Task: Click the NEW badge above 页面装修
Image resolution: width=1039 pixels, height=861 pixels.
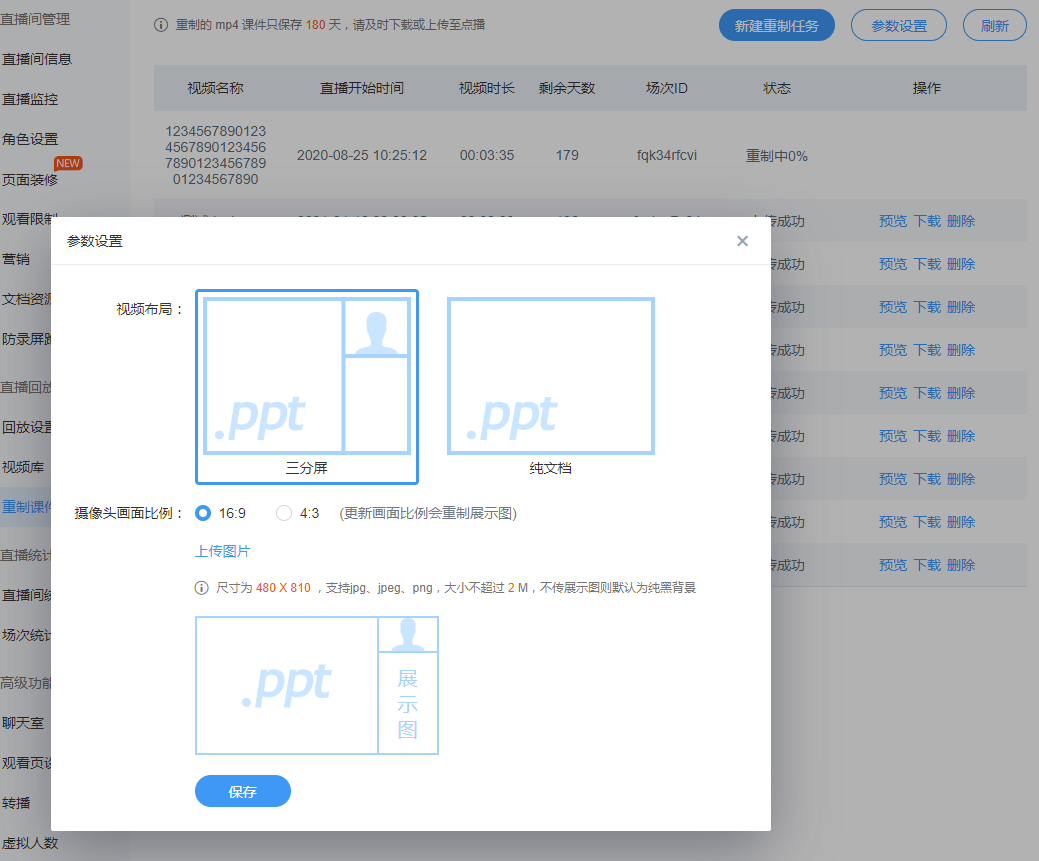Action: click(x=68, y=163)
